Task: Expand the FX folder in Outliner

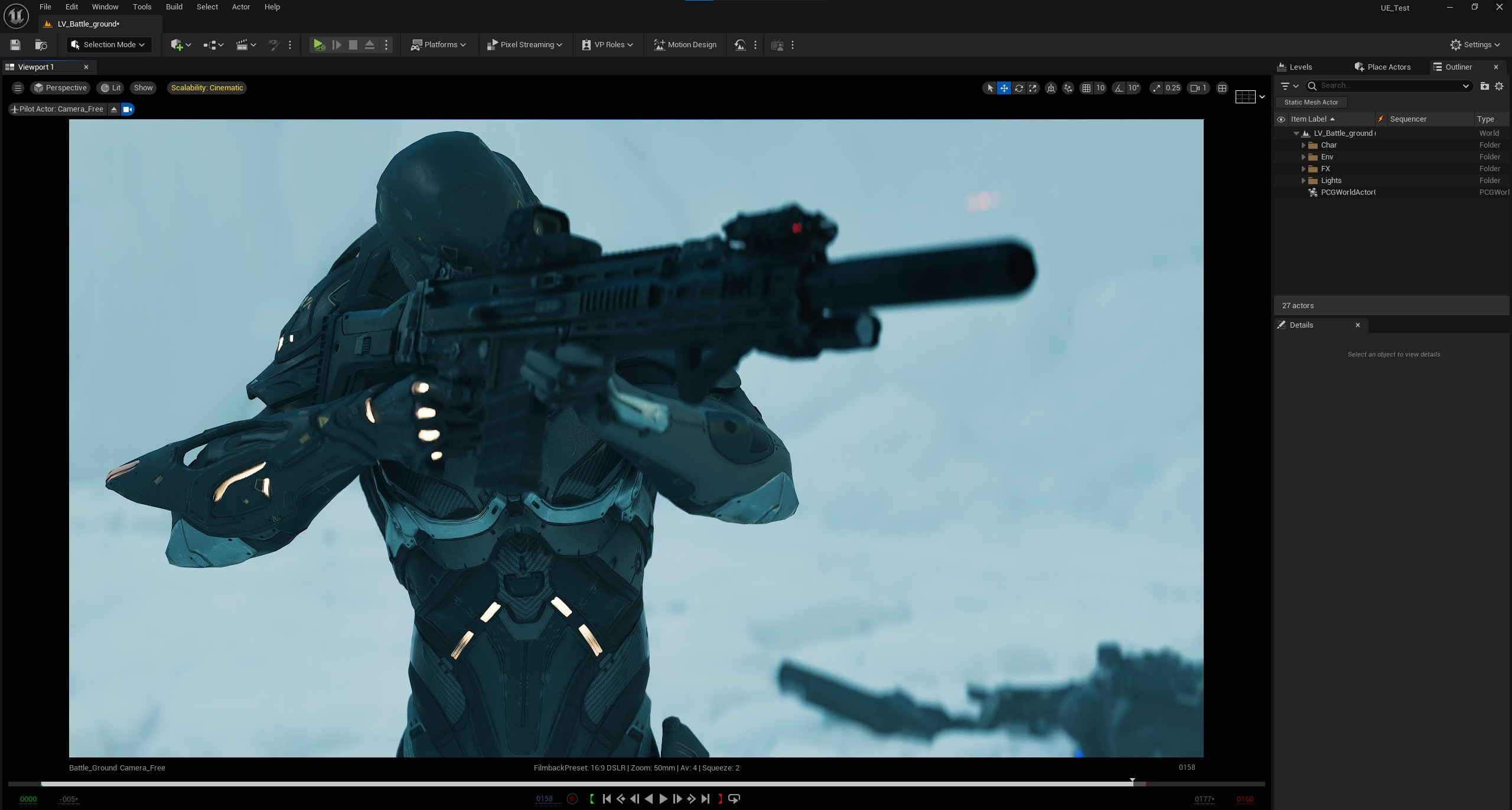Action: coord(1303,169)
